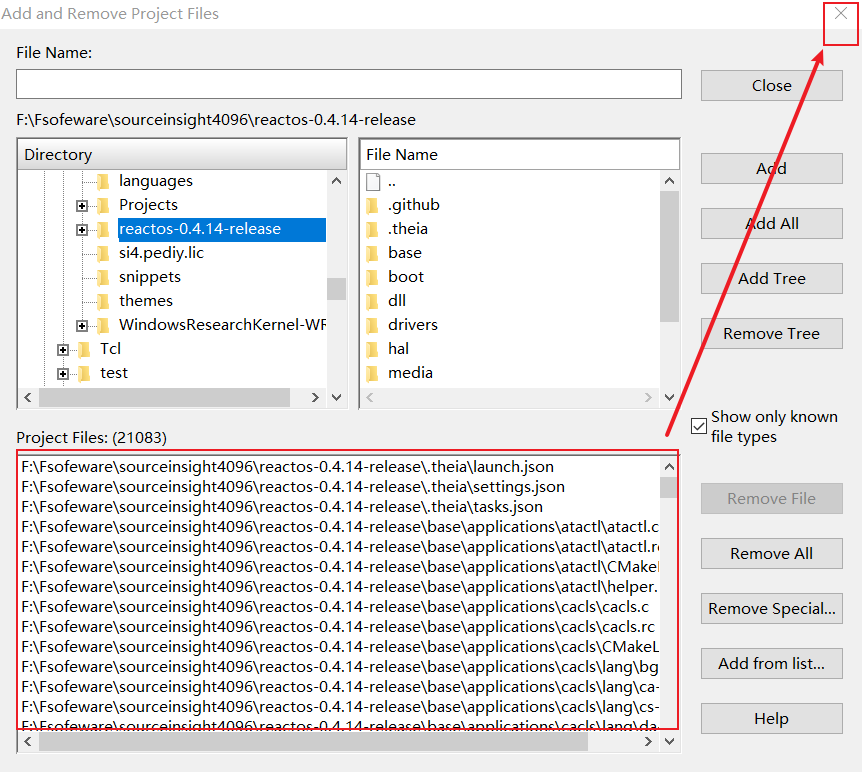862x772 pixels.
Task: Select the languages folder in Directory tree
Action: [x=156, y=181]
